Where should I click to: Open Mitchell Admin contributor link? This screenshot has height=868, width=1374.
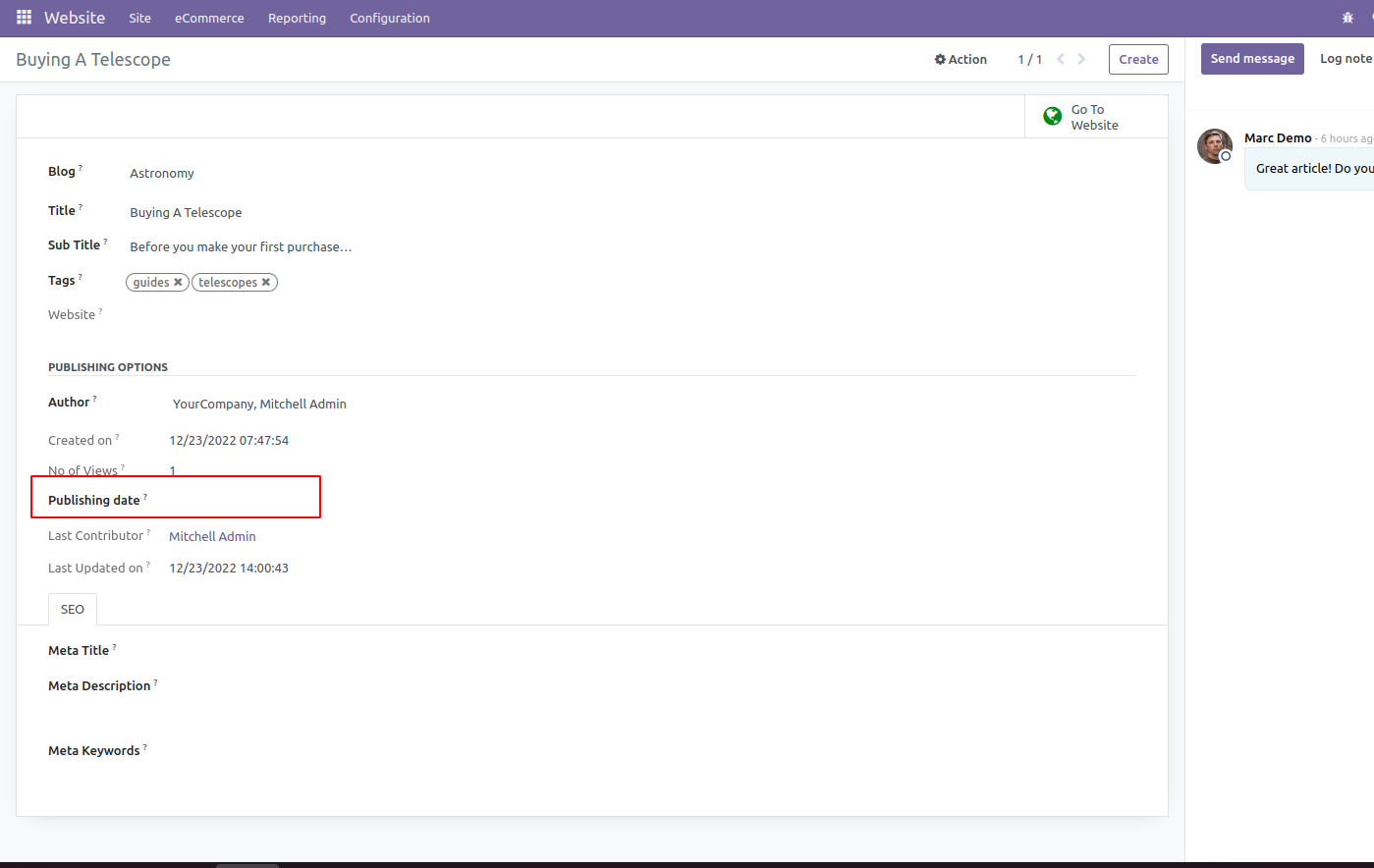[x=212, y=536]
